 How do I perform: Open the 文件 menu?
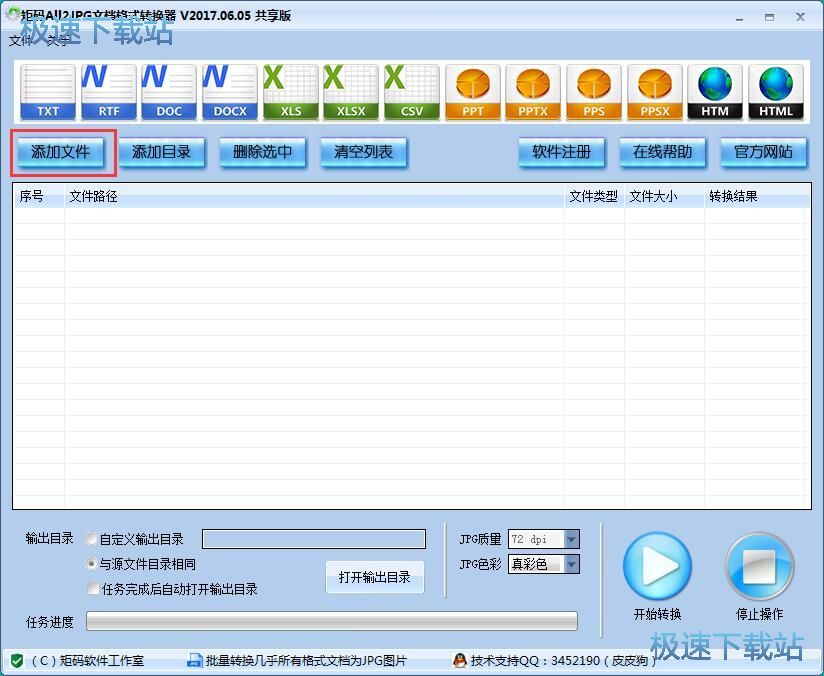point(20,42)
